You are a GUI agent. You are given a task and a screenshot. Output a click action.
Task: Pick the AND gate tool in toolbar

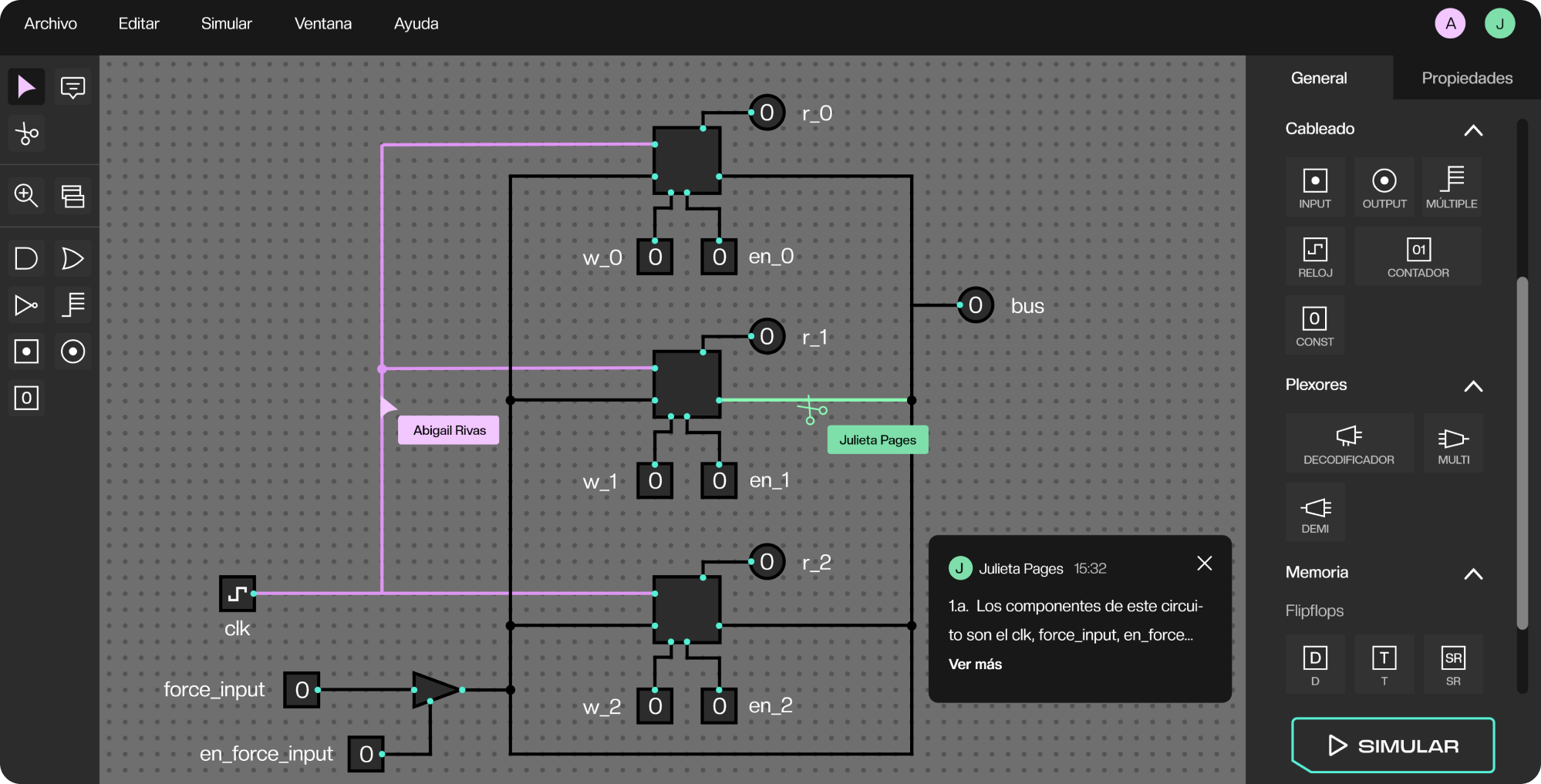26,258
